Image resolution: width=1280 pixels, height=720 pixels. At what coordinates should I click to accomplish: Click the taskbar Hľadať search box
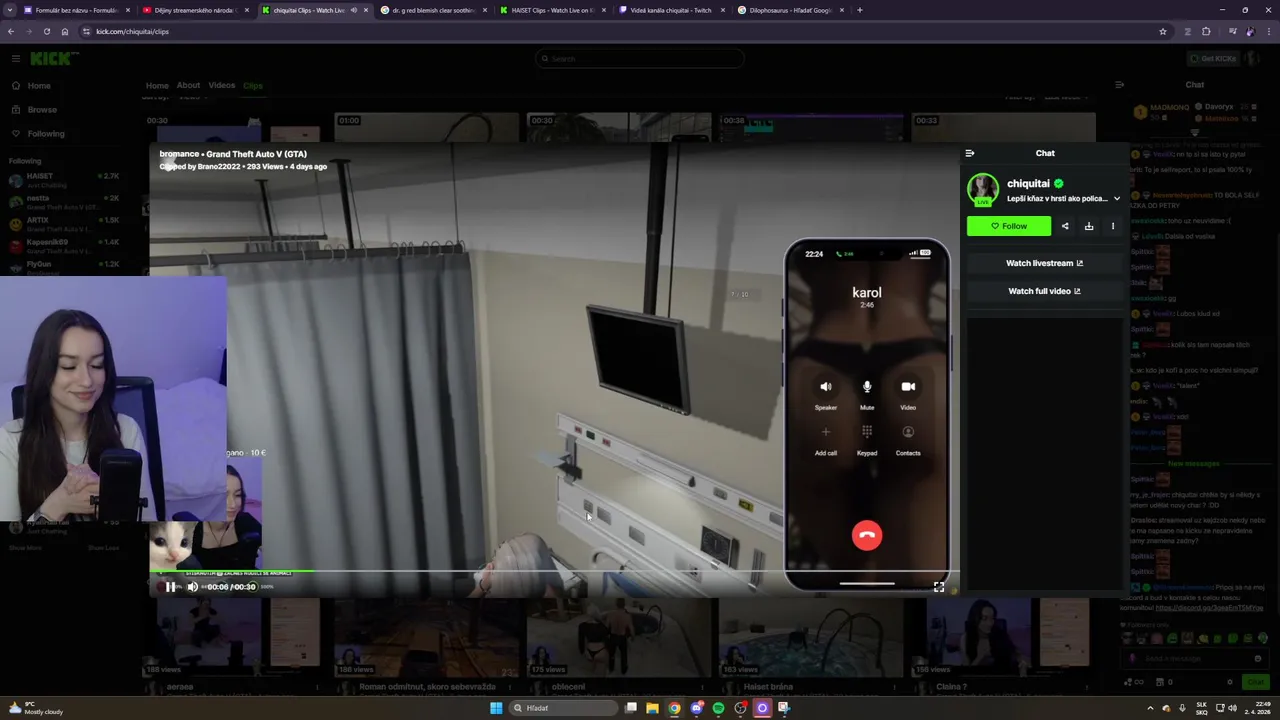(x=563, y=708)
